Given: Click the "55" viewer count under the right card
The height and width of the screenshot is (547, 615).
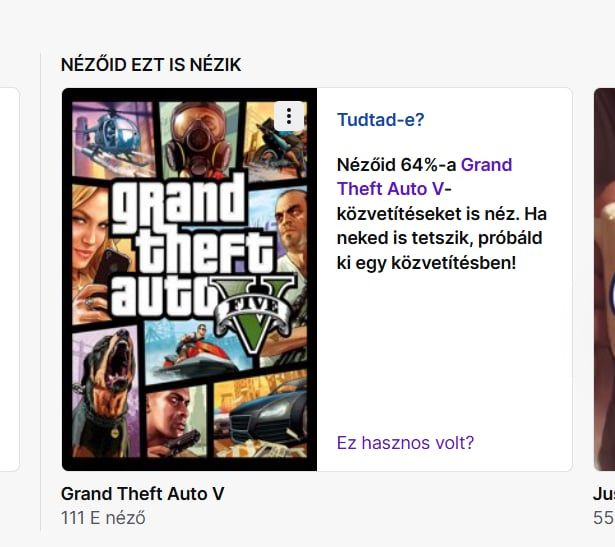Looking at the screenshot, I should pos(604,518).
